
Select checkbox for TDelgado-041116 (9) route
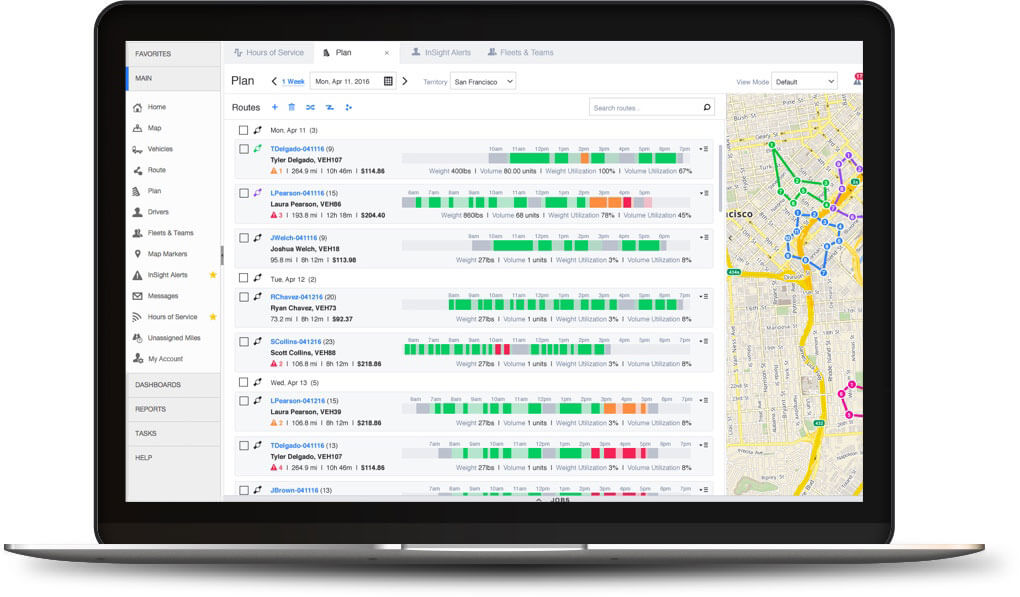[244, 149]
